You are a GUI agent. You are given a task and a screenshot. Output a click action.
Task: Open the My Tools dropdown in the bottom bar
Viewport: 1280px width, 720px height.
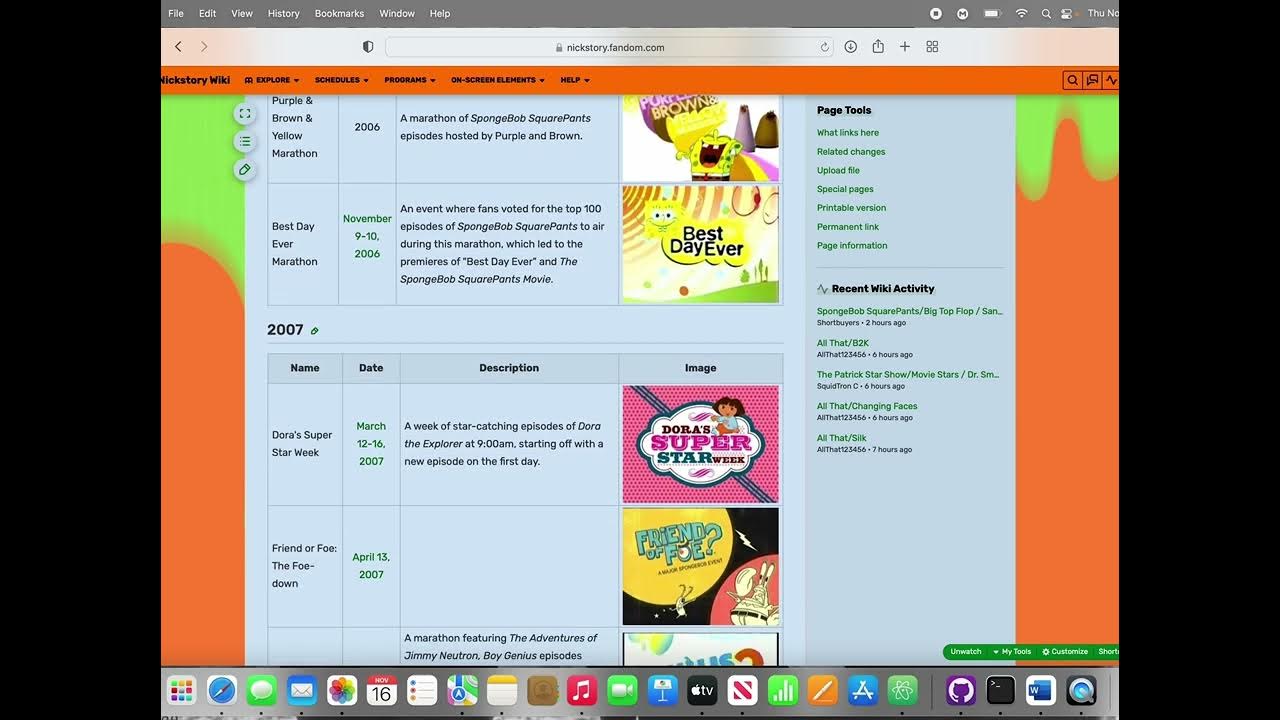click(x=1012, y=652)
